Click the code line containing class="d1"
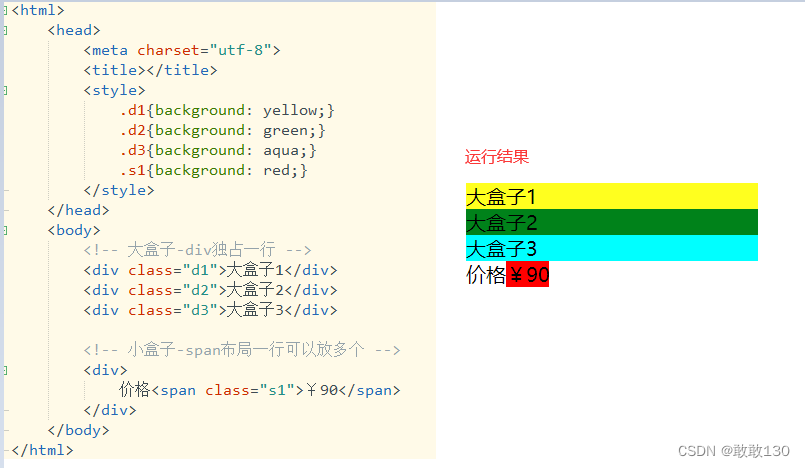 [x=210, y=270]
